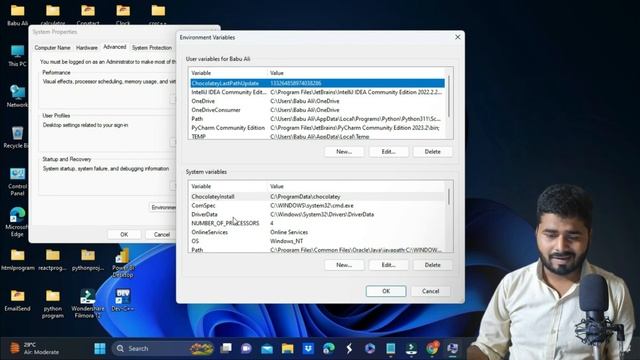Cancel the Environment Variables dialog

431,291
